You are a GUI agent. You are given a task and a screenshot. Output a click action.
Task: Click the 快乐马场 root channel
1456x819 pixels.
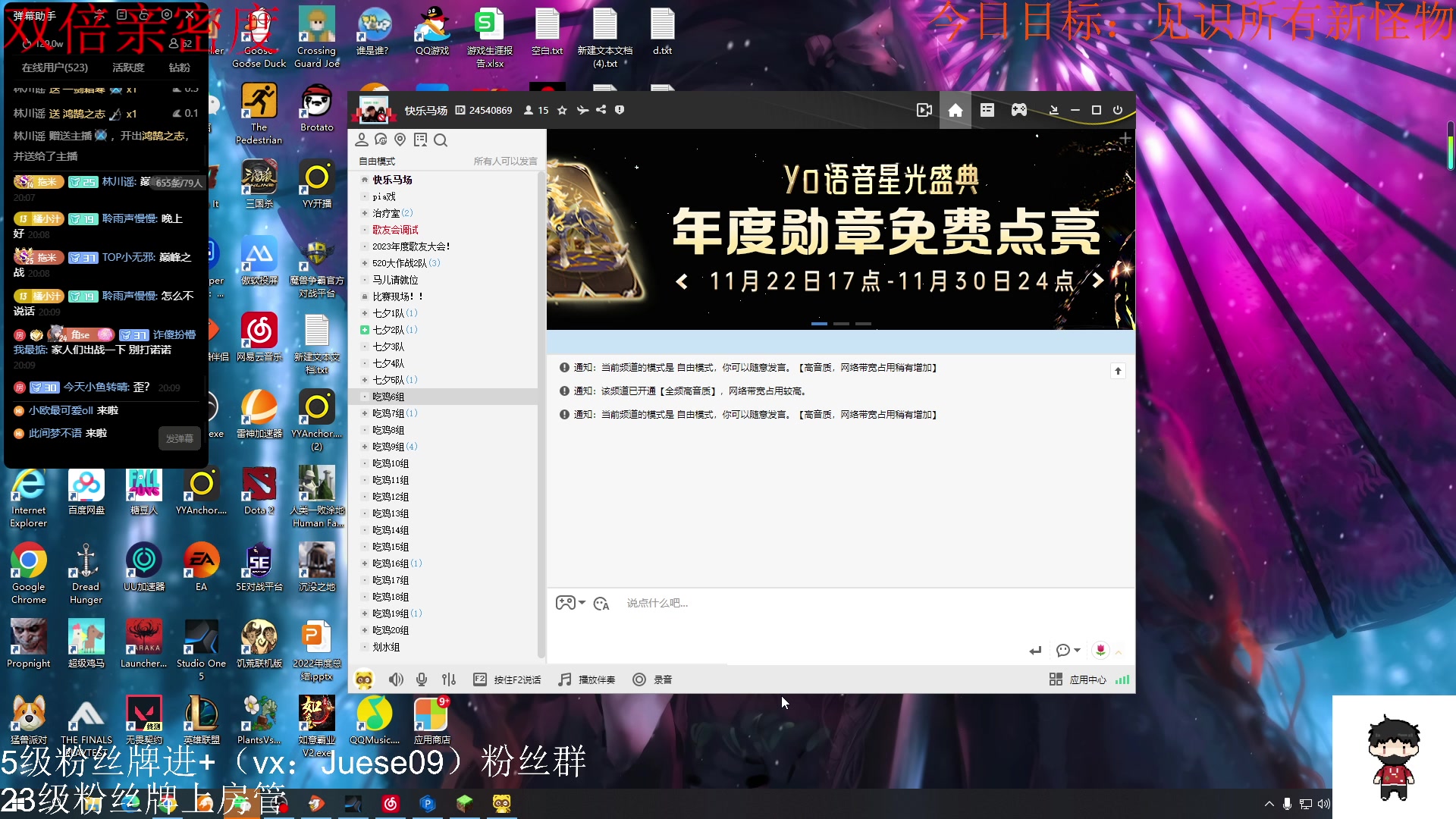[x=392, y=180]
